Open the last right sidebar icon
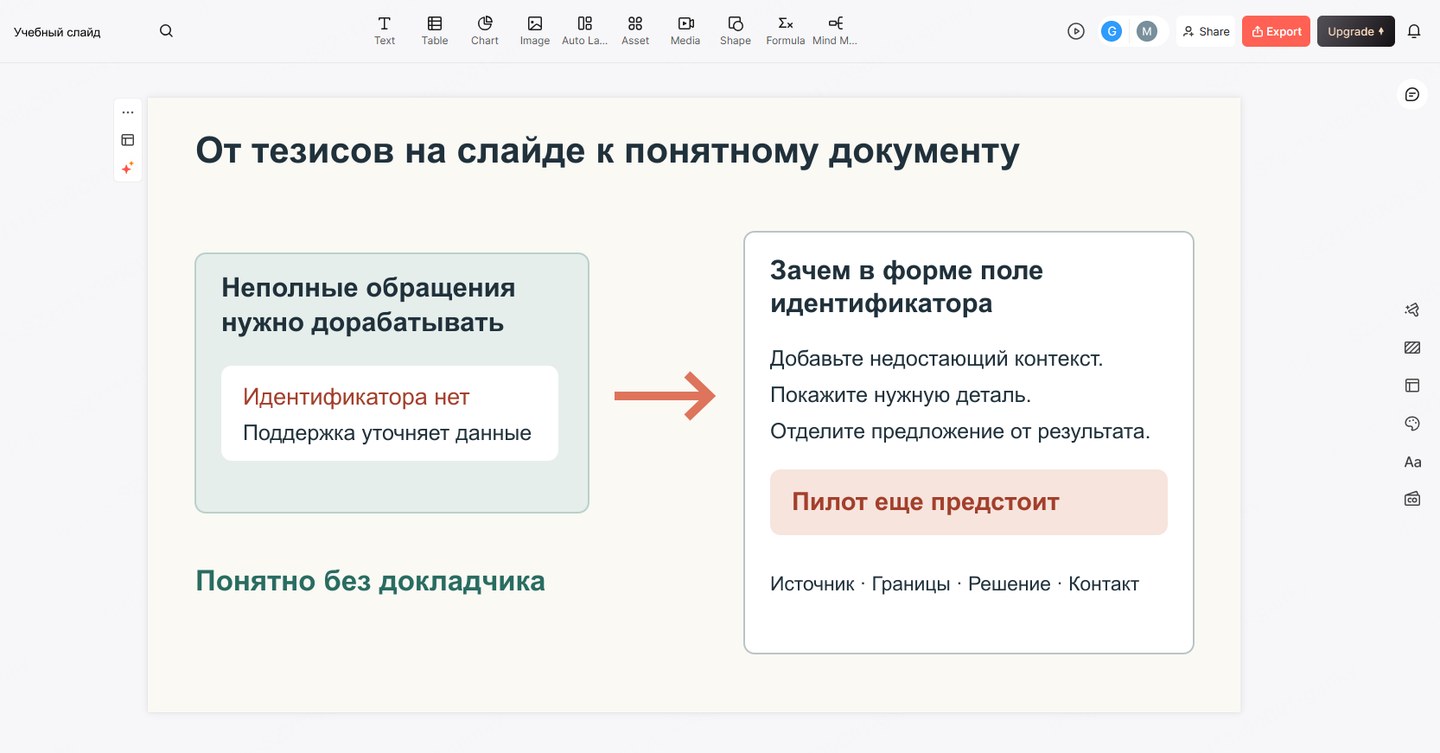This screenshot has height=753, width=1440. click(x=1412, y=498)
